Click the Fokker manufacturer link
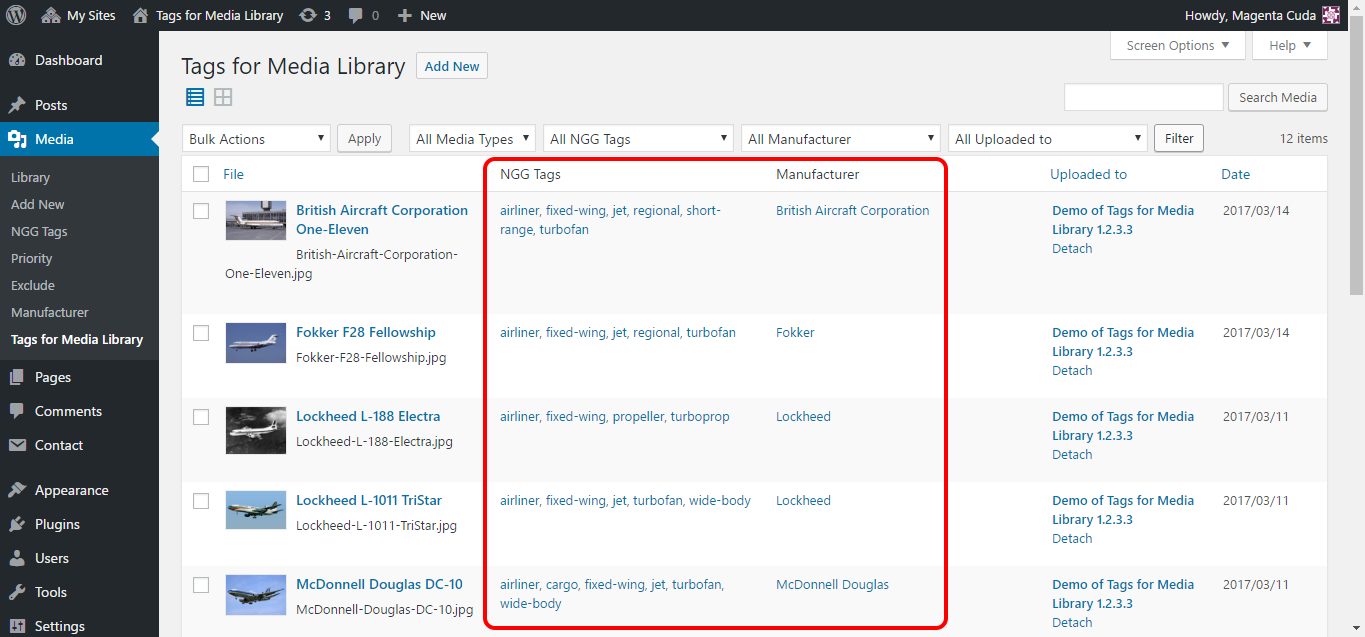1365x637 pixels. pos(795,332)
